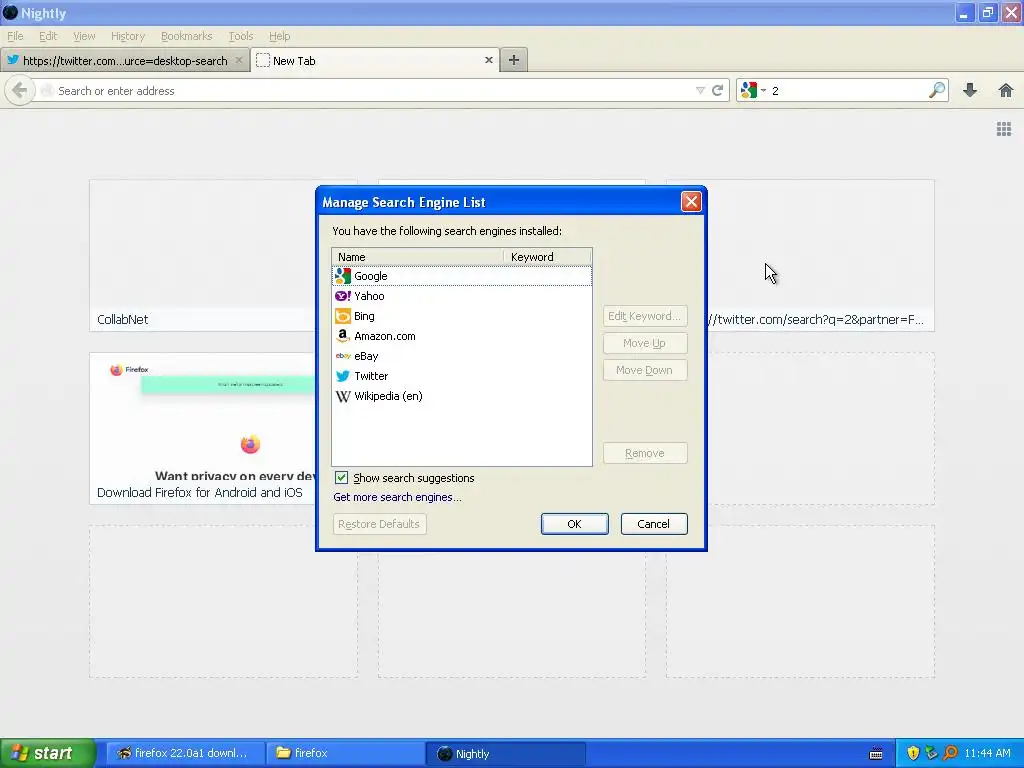1024x768 pixels.
Task: Click the Wikipedia W icon in the list
Action: click(343, 396)
